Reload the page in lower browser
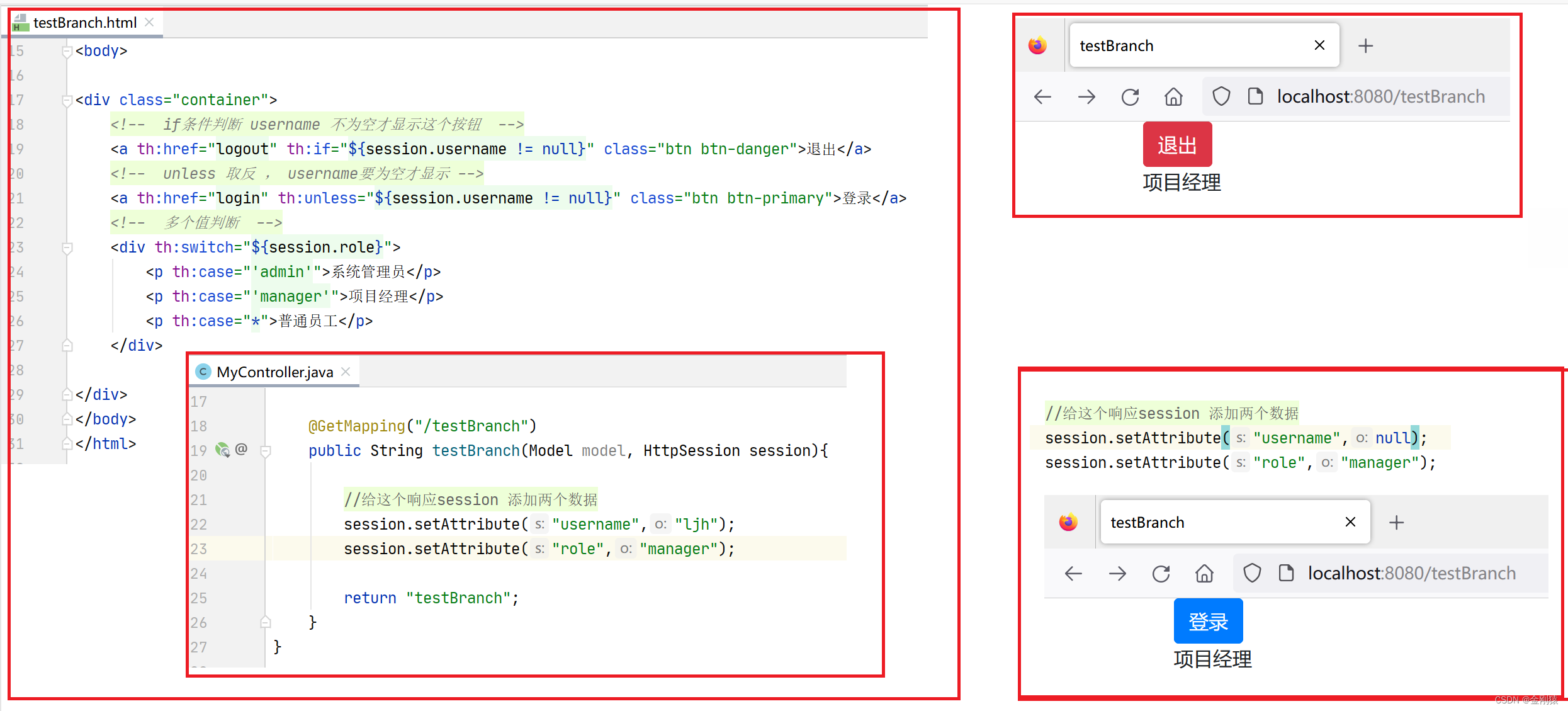1568x711 pixels. coord(1161,574)
